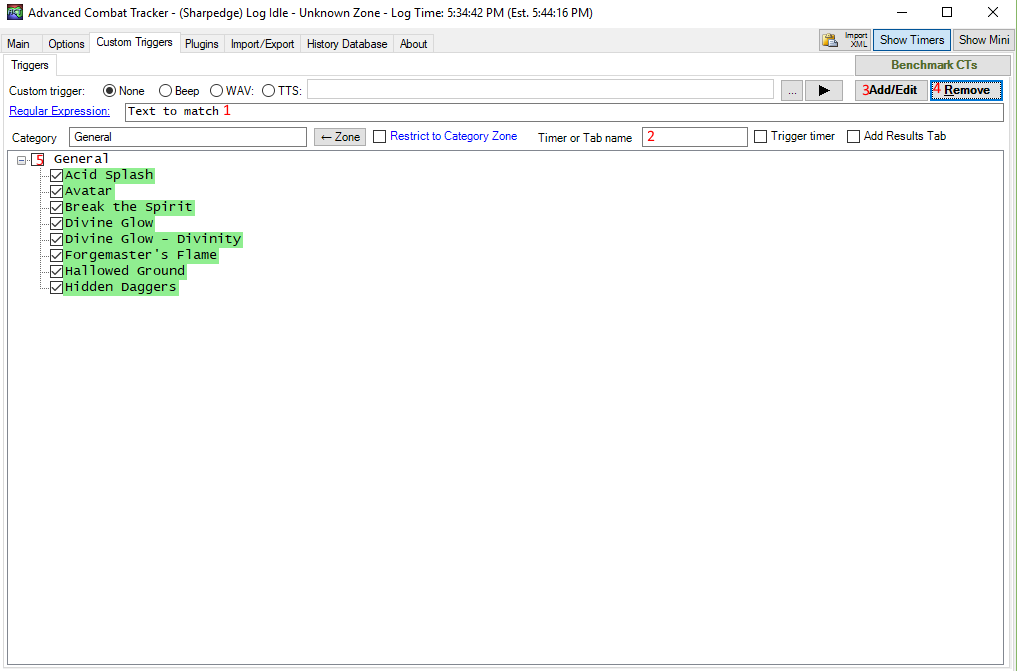Click the Regular Expression text field
The image size is (1017, 671).
[x=564, y=112]
